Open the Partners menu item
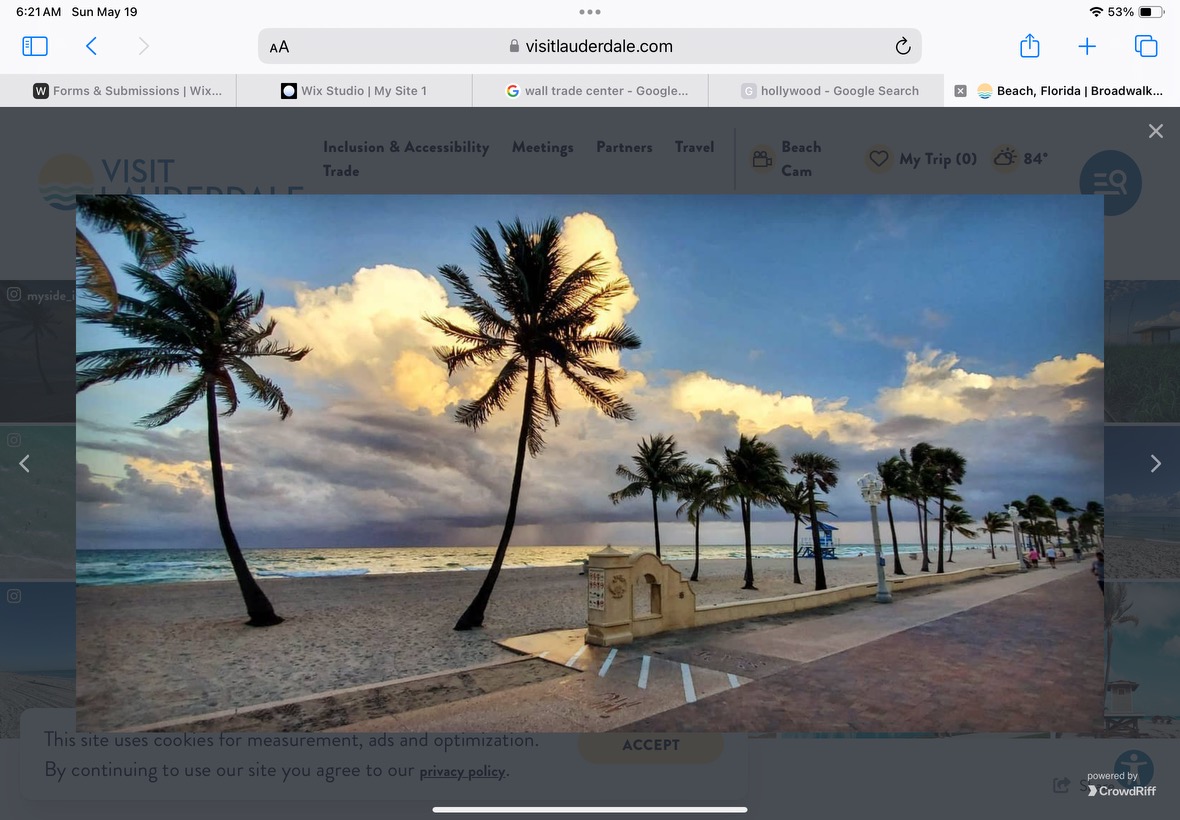The image size is (1180, 820). (624, 147)
